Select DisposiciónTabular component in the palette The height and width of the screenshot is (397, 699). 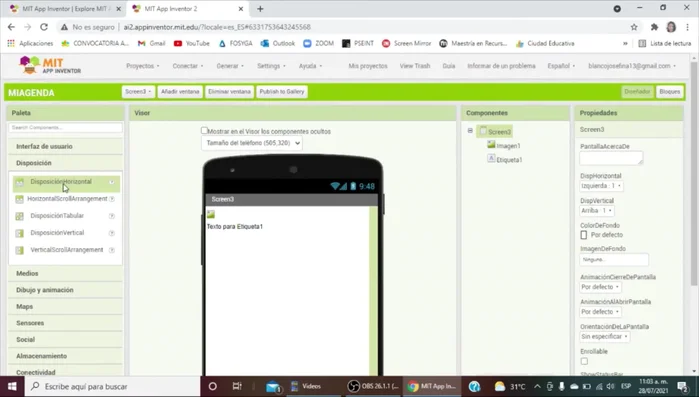(x=57, y=216)
